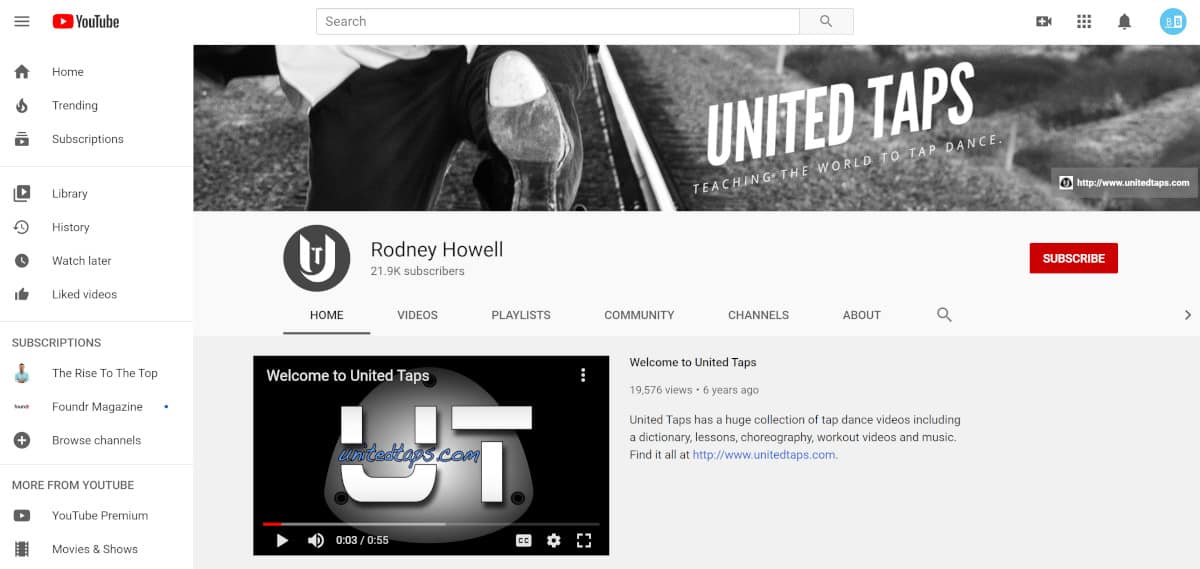Image resolution: width=1200 pixels, height=569 pixels.
Task: Select Foundr Magazine label in the subscriptions list
Action: 97,407
